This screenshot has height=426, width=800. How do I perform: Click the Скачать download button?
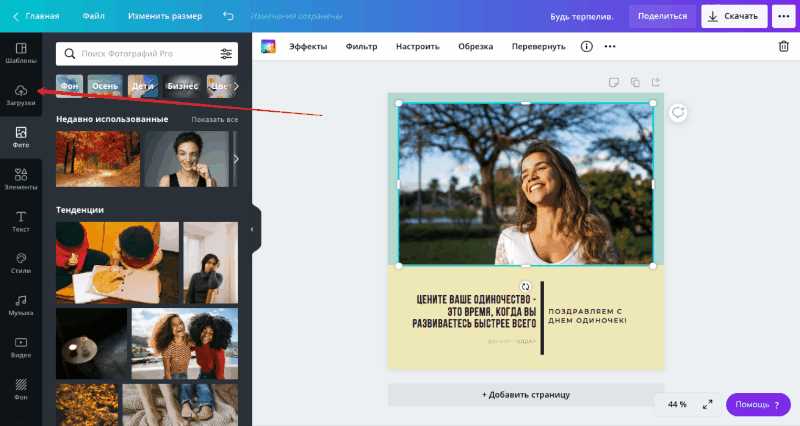(734, 16)
